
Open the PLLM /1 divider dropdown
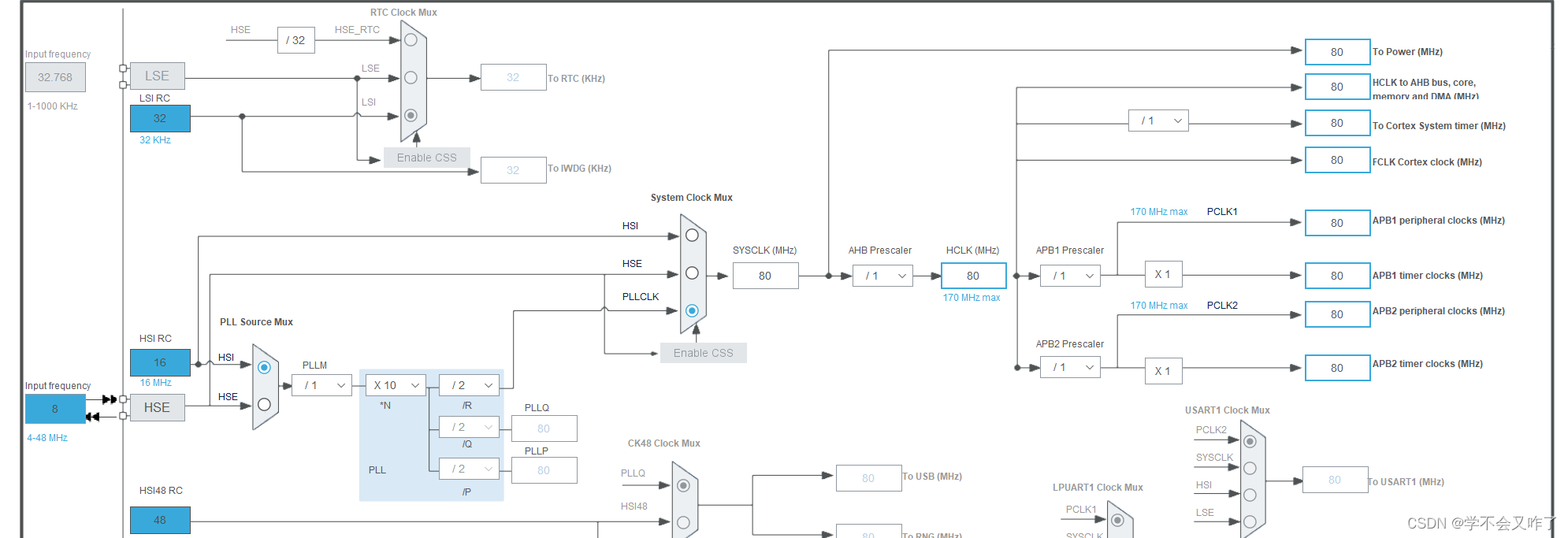tap(321, 385)
